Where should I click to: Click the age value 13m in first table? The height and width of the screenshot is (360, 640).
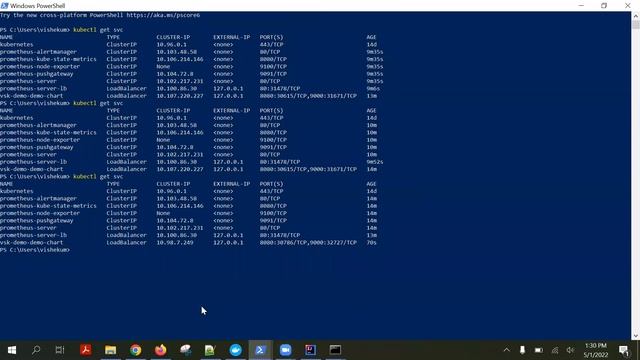pos(371,96)
